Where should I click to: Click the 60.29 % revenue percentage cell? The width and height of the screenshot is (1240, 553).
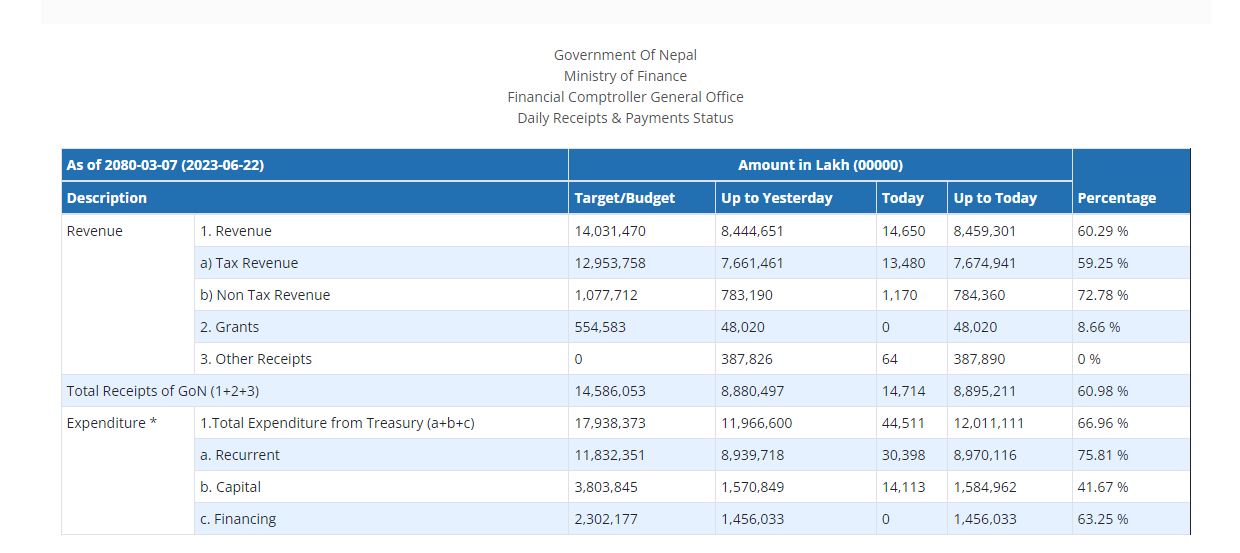coord(1102,231)
